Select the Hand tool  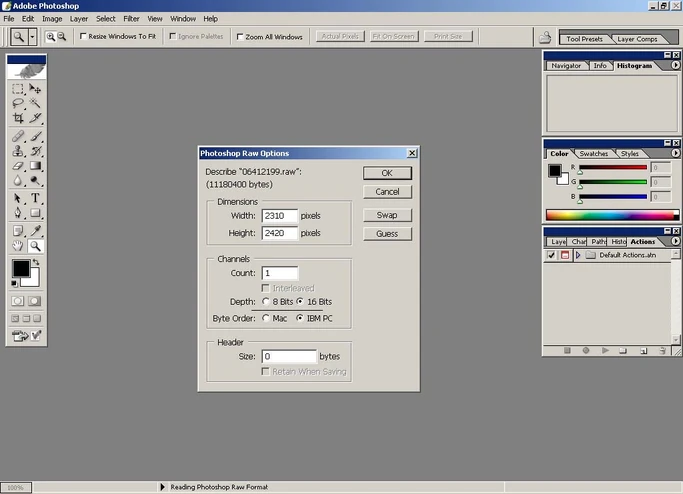click(x=18, y=245)
